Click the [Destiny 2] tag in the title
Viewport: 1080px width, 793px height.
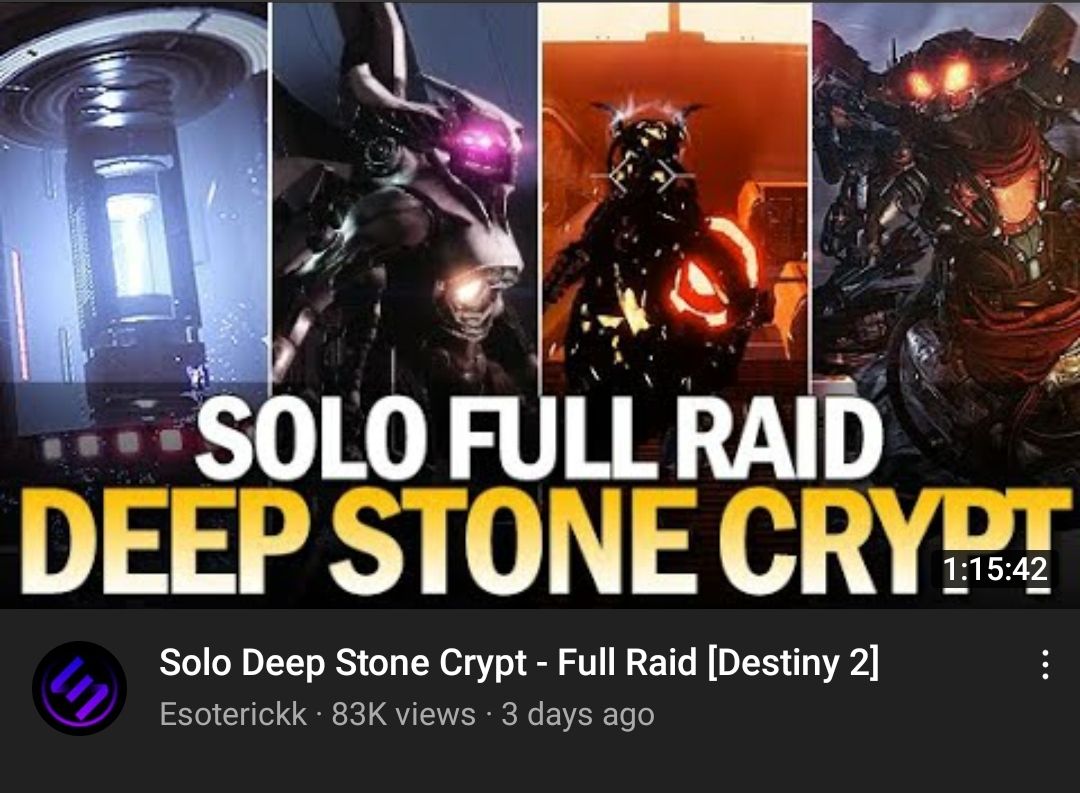point(793,663)
